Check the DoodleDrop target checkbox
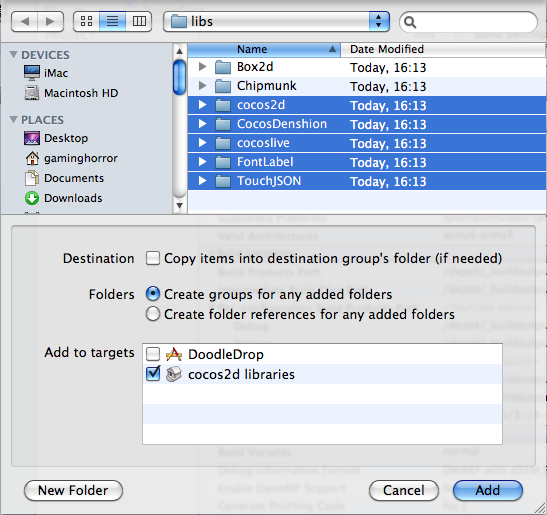 point(153,354)
